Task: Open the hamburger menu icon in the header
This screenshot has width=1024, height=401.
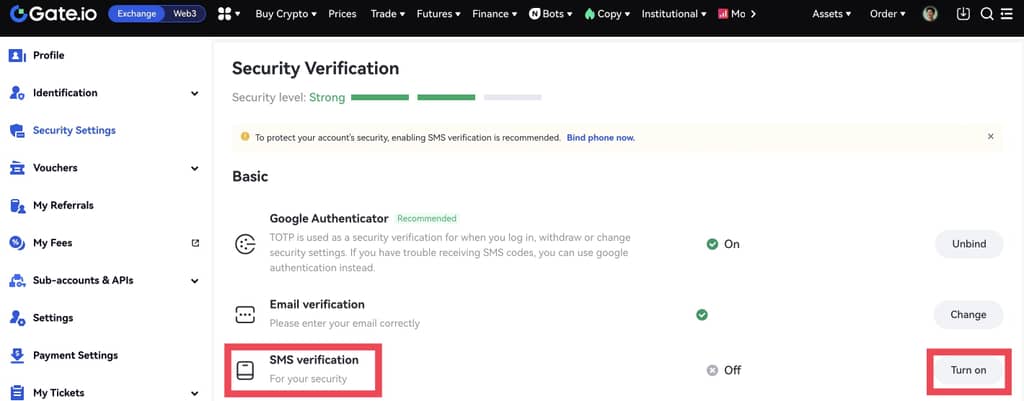Action: click(1007, 14)
